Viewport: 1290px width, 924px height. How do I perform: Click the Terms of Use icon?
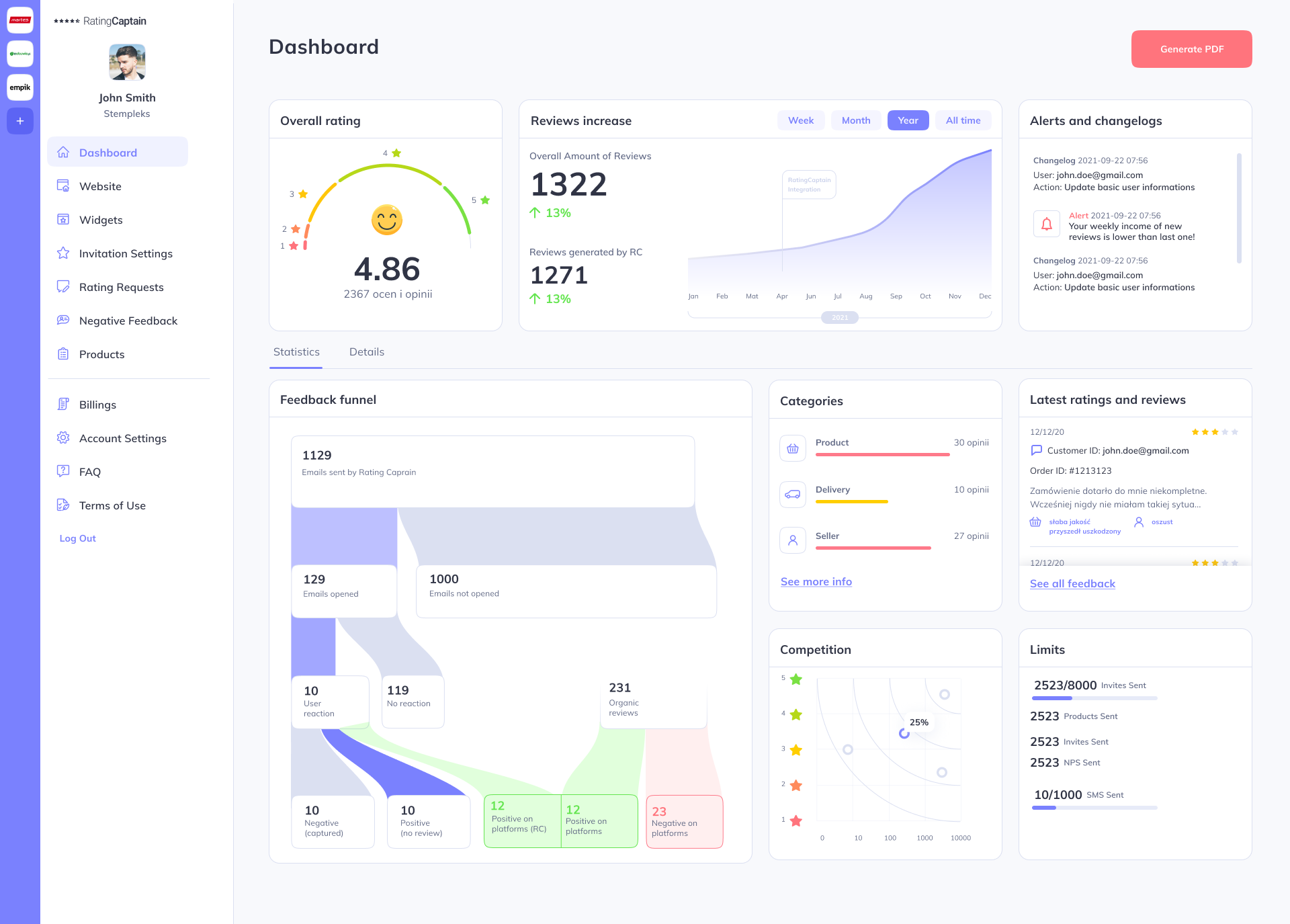(63, 505)
